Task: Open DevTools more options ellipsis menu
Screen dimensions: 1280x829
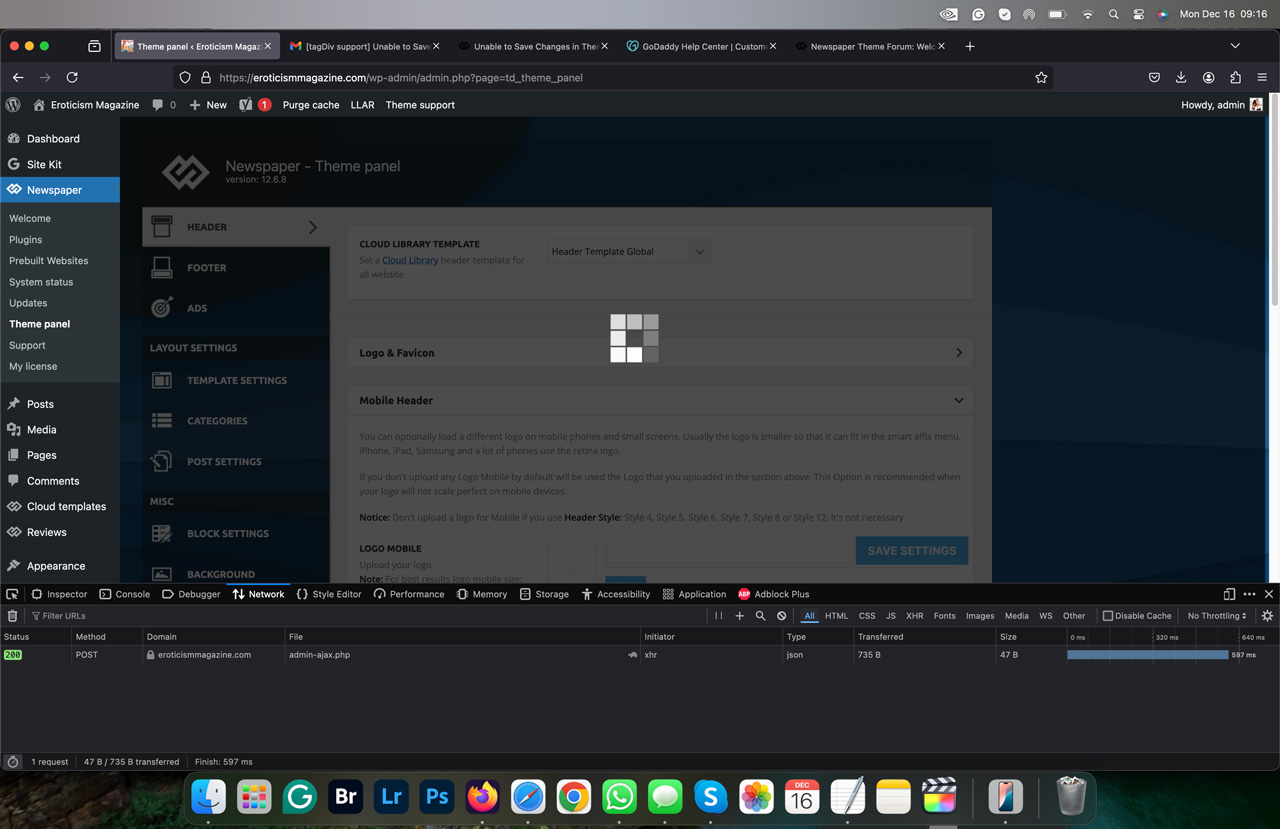Action: (x=1249, y=594)
